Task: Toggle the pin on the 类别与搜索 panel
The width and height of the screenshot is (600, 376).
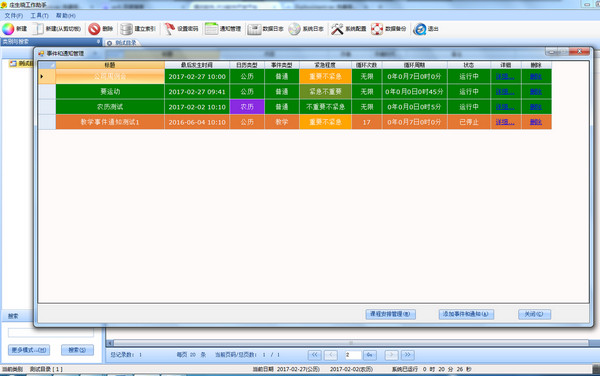Action: 98,41
